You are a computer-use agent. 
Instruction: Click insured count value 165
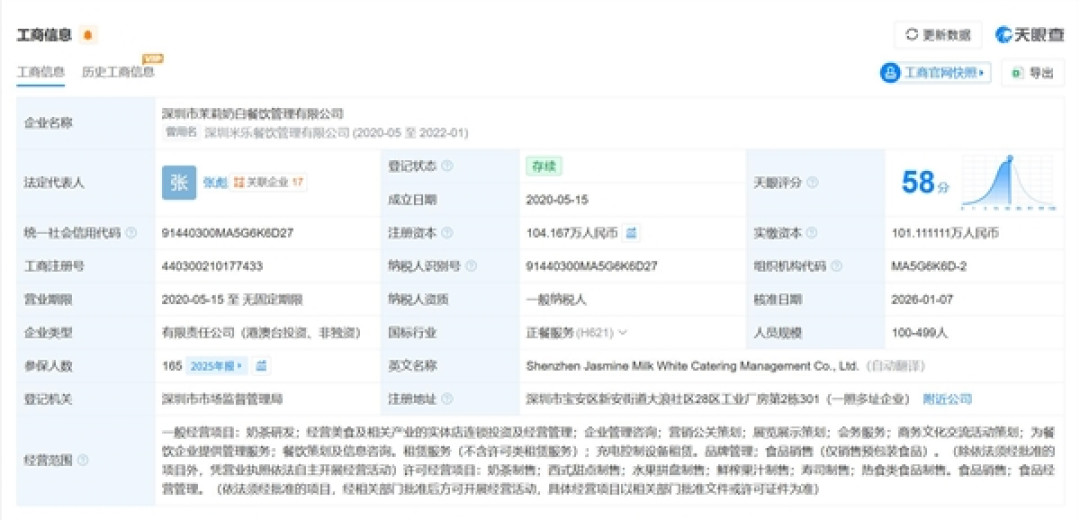[x=172, y=366]
